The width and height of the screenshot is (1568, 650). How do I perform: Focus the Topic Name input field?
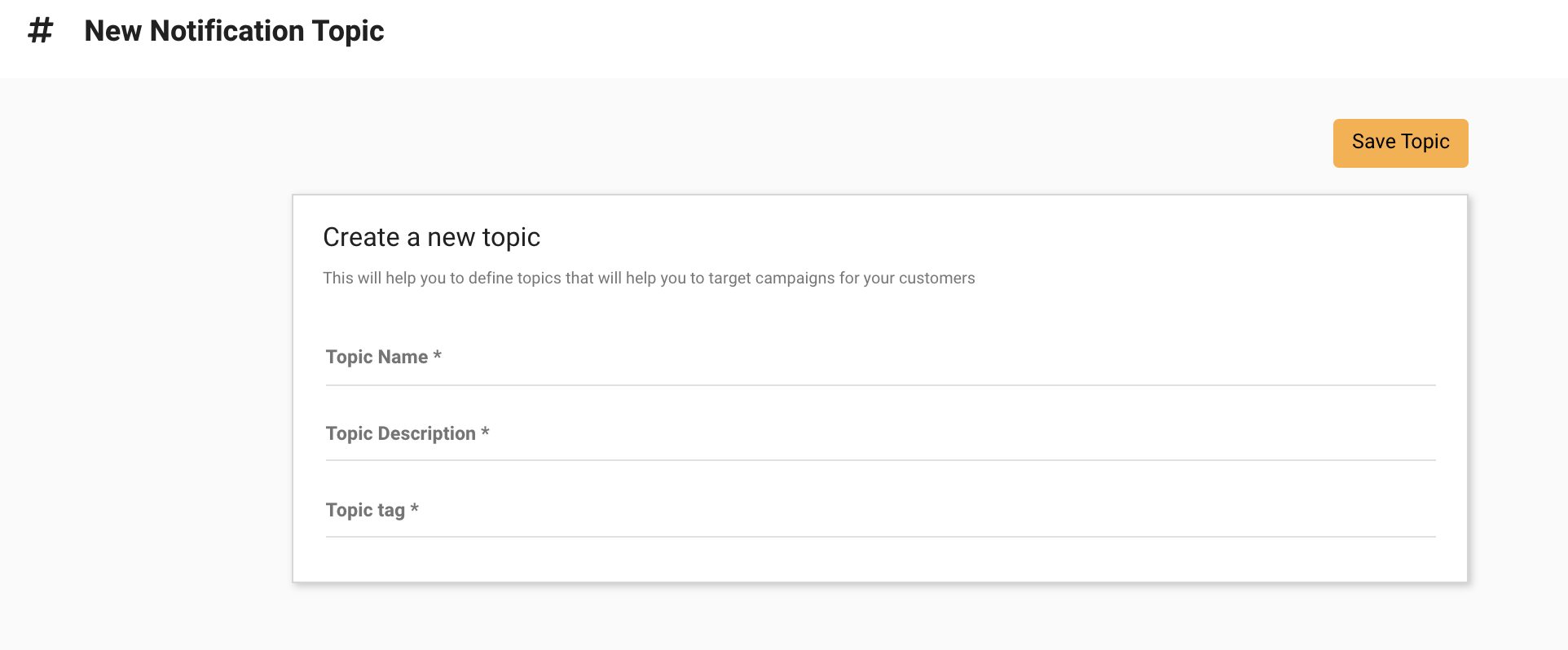[x=880, y=358]
